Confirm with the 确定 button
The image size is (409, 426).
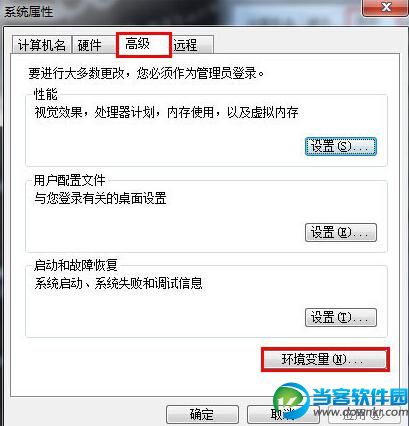tap(202, 415)
